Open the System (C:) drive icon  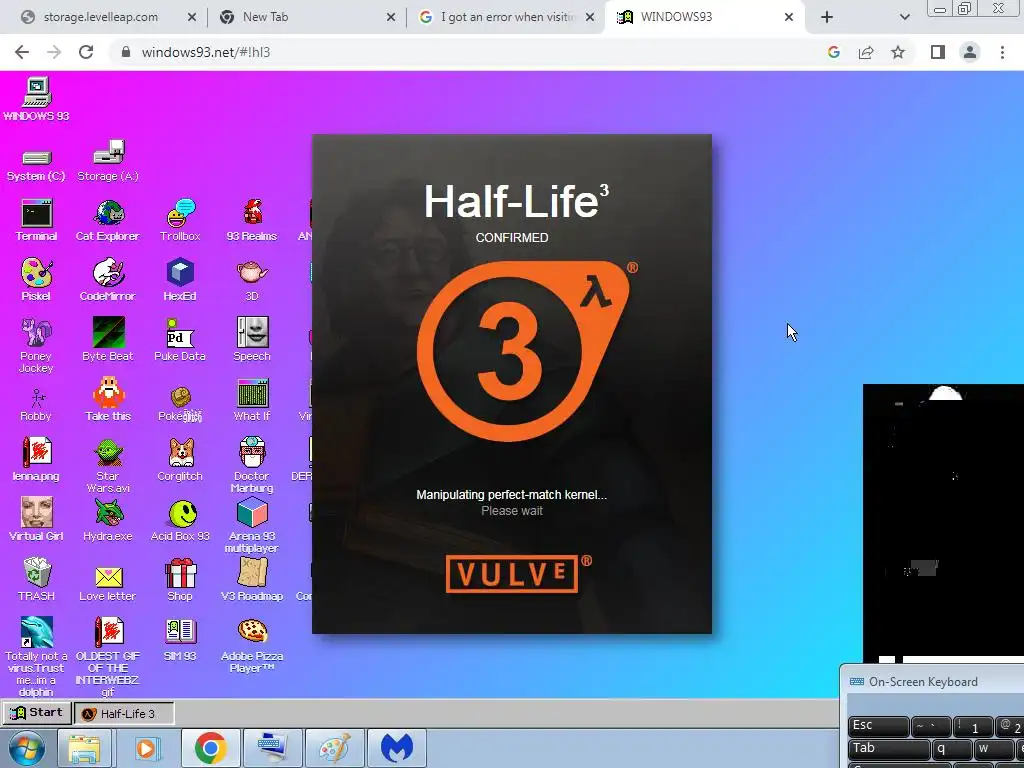[x=36, y=163]
